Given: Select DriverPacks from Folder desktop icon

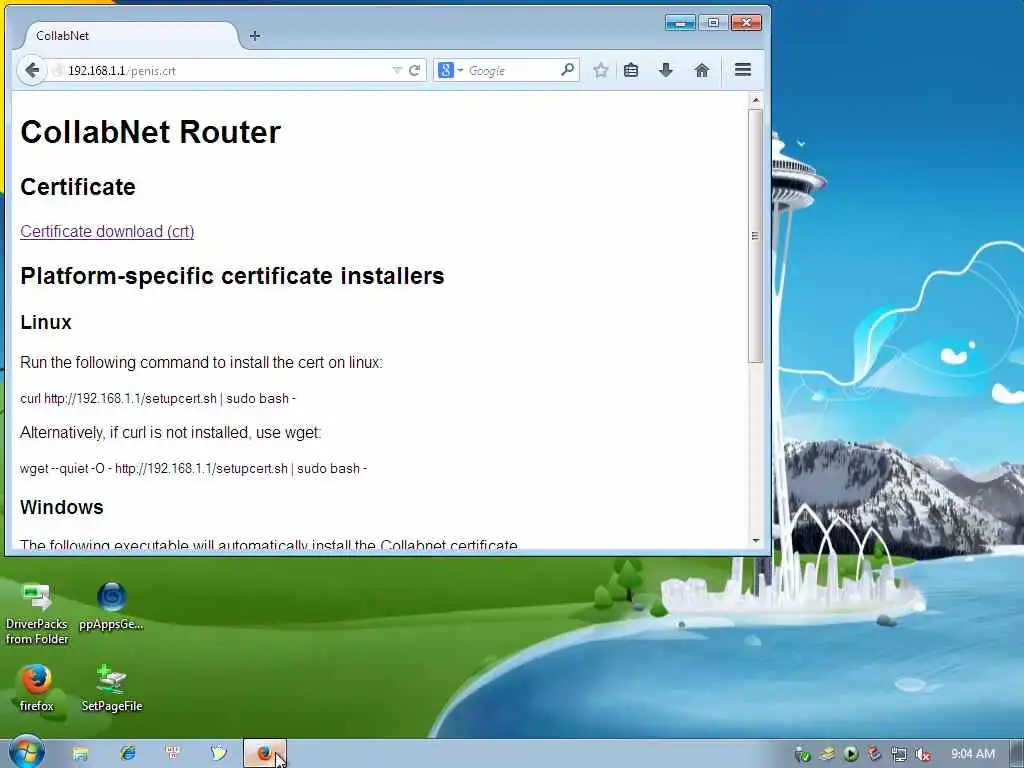Looking at the screenshot, I should [37, 613].
